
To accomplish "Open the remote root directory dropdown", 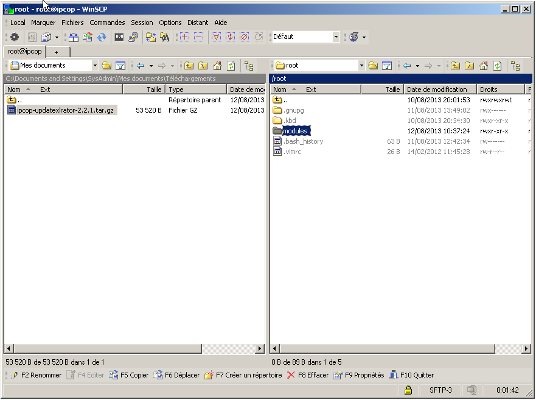I will click(x=361, y=65).
